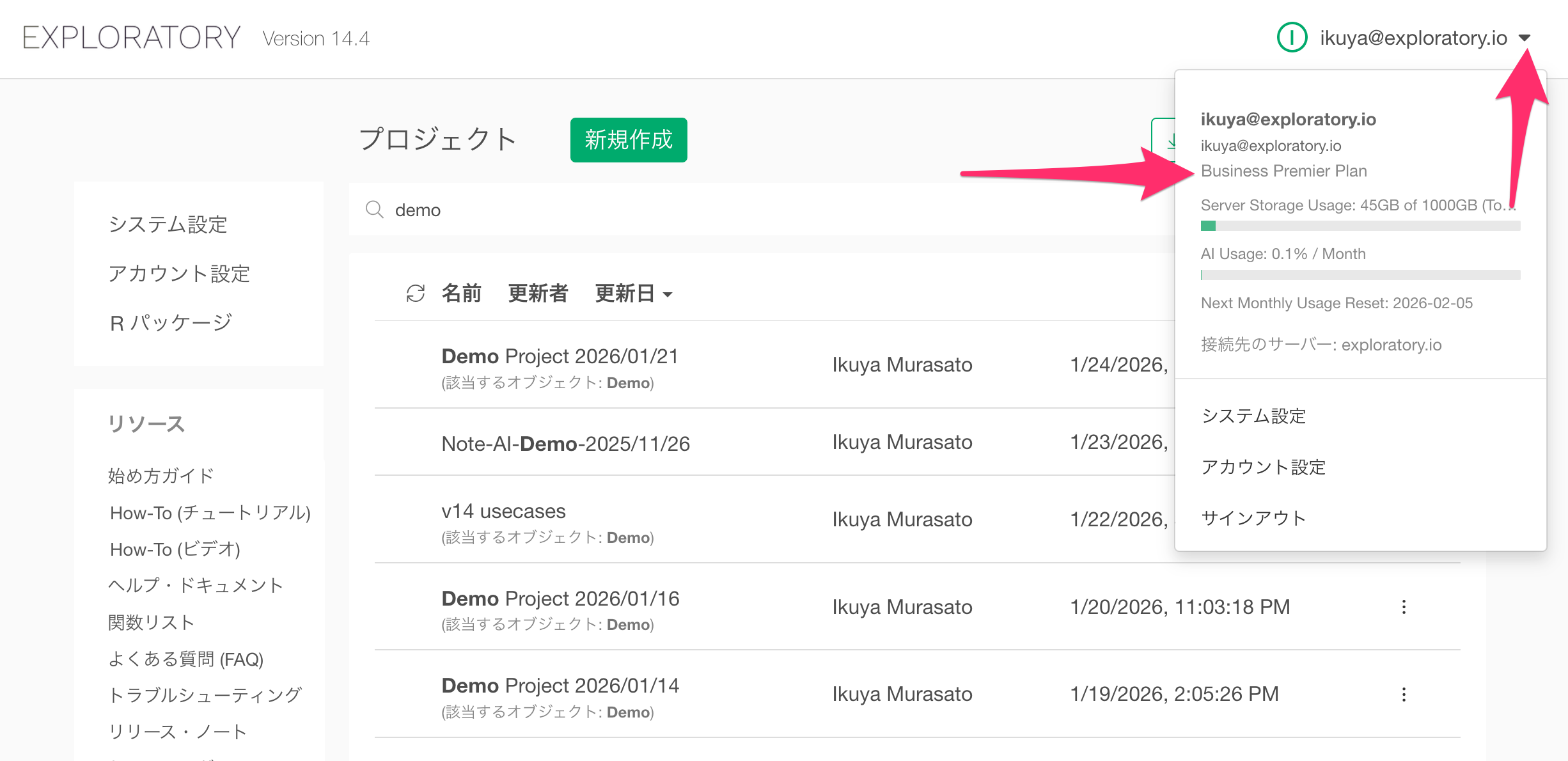Collapse the account dropdown arrow
The width and height of the screenshot is (1568, 761).
click(x=1525, y=38)
